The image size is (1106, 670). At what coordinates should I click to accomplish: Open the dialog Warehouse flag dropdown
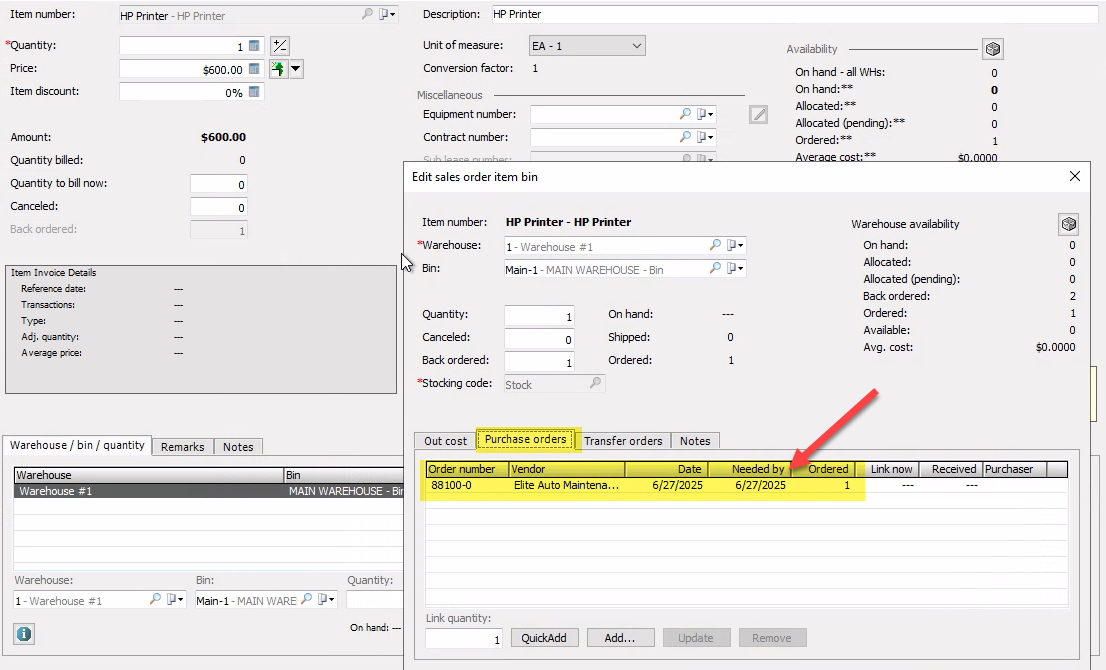736,245
